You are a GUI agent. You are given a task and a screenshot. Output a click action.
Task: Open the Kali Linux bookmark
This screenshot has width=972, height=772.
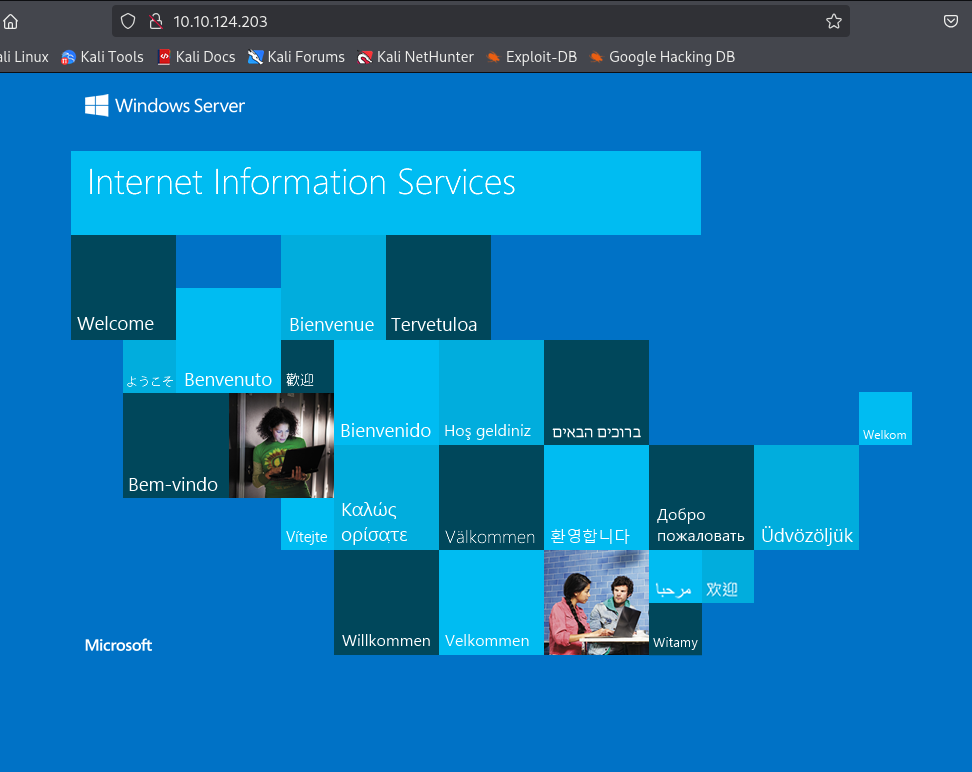[x=24, y=57]
